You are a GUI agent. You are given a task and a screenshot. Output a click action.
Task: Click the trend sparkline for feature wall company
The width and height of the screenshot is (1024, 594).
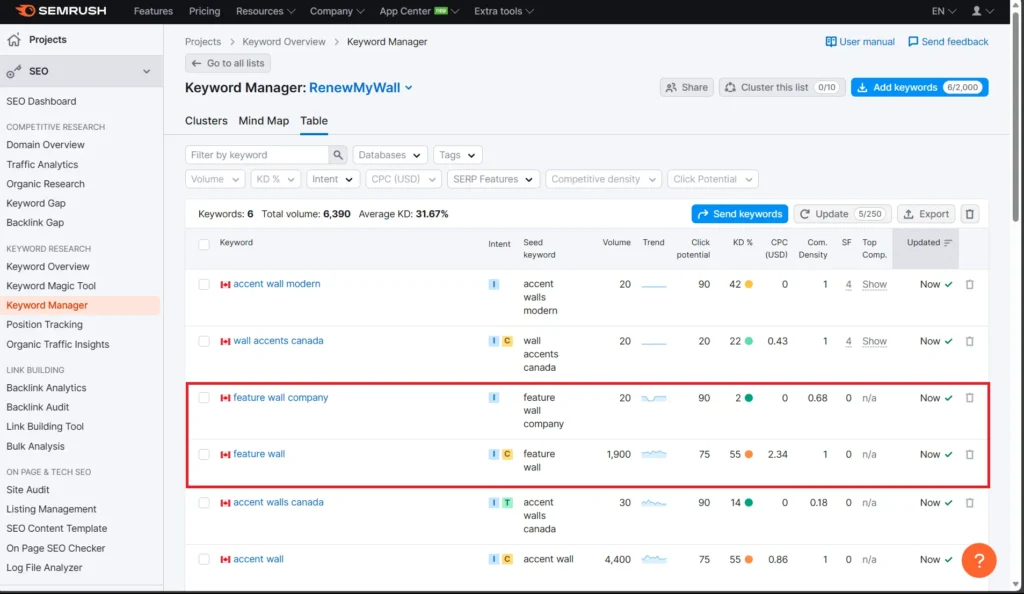coord(654,398)
